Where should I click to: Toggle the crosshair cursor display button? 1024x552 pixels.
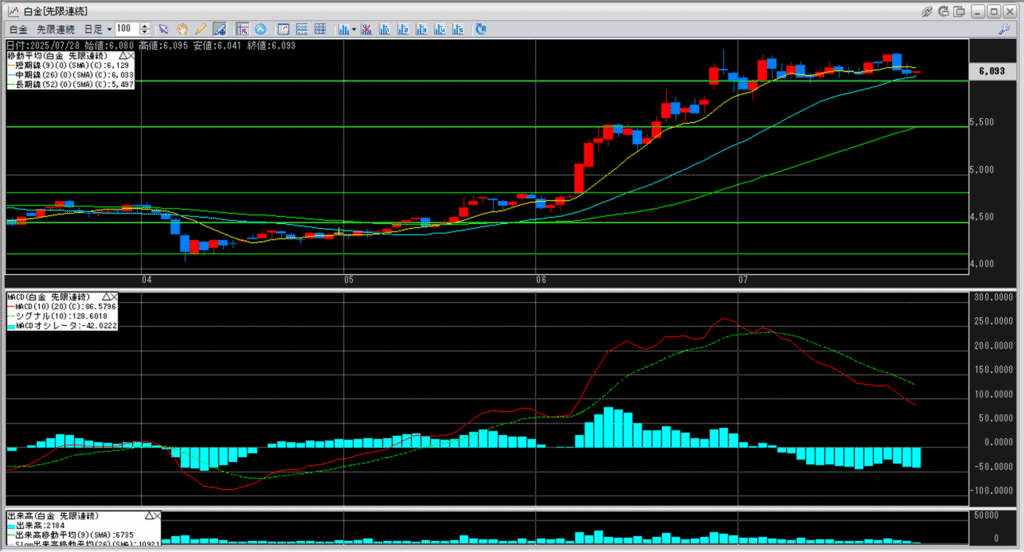pos(243,29)
